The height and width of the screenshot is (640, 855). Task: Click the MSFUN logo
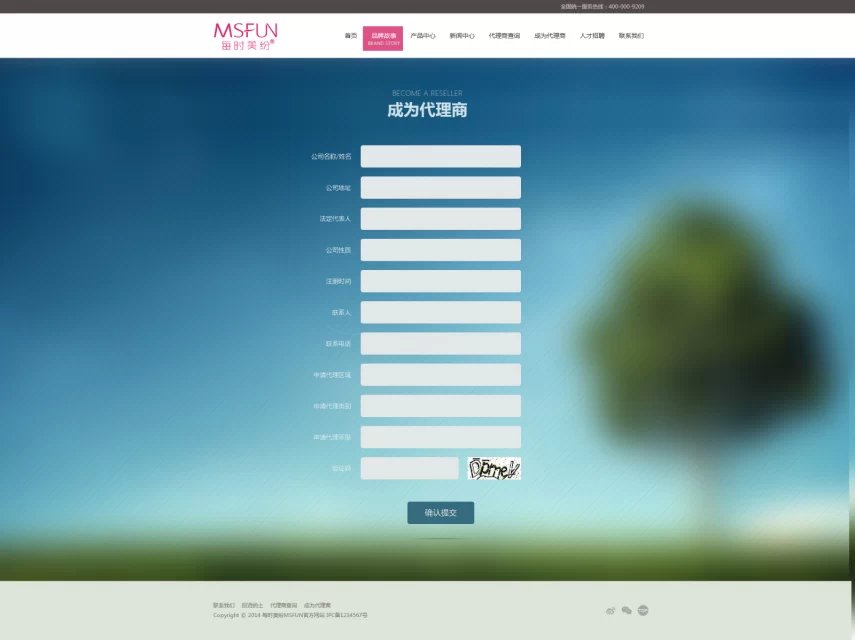[245, 36]
